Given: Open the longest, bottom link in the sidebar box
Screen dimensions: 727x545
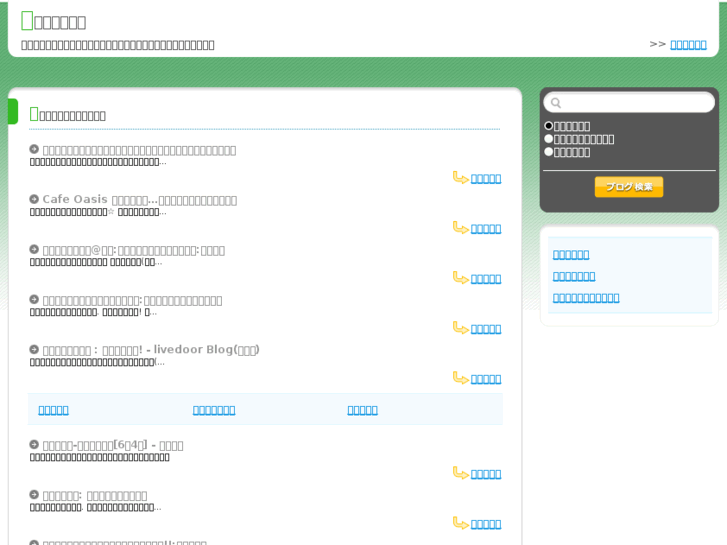Looking at the screenshot, I should coord(586,298).
